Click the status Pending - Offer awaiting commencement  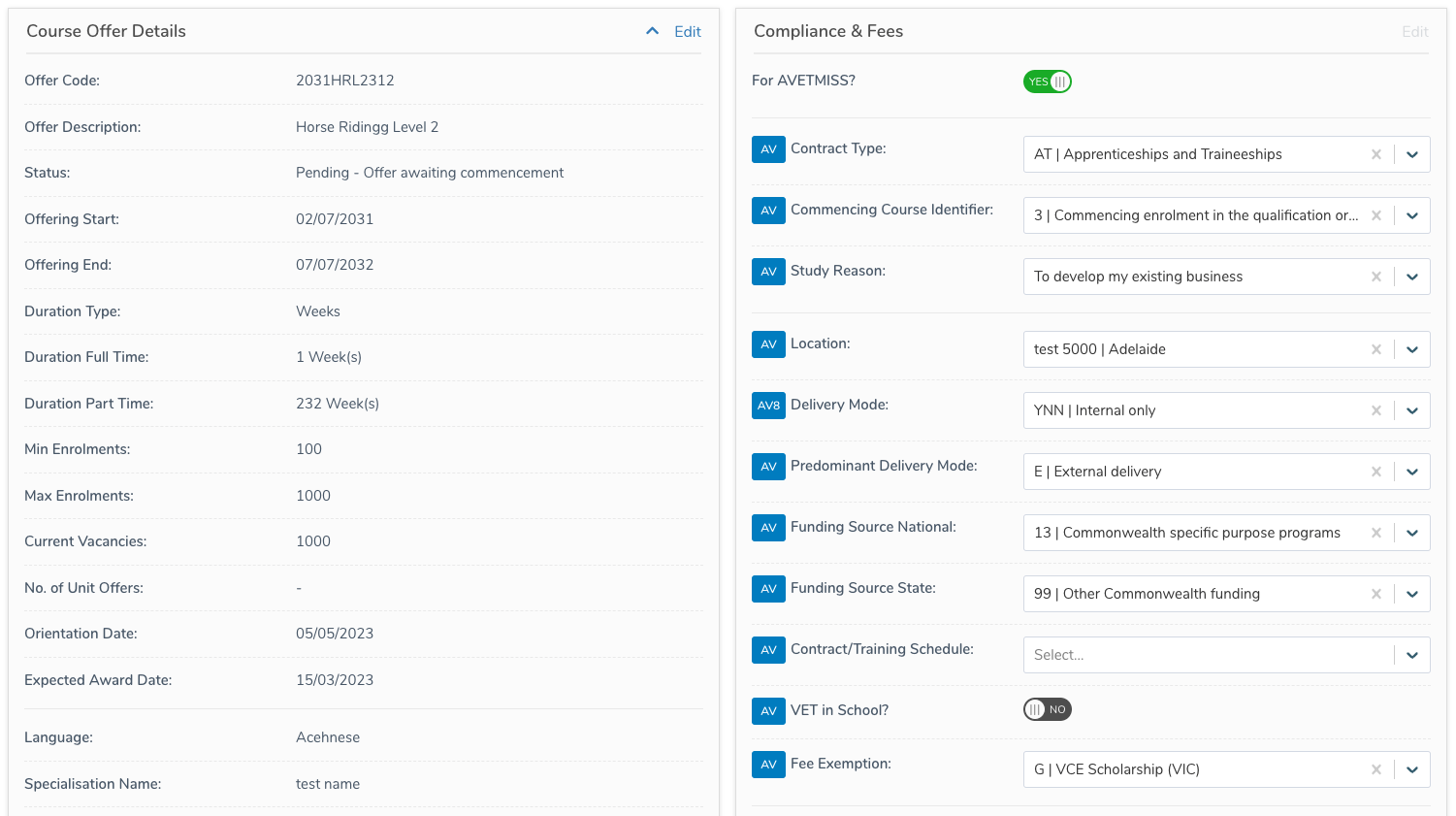[x=430, y=173]
